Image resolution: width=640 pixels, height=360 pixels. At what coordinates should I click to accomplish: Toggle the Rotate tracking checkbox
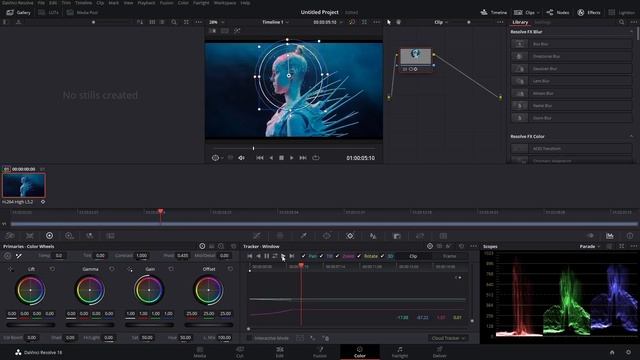pos(359,256)
